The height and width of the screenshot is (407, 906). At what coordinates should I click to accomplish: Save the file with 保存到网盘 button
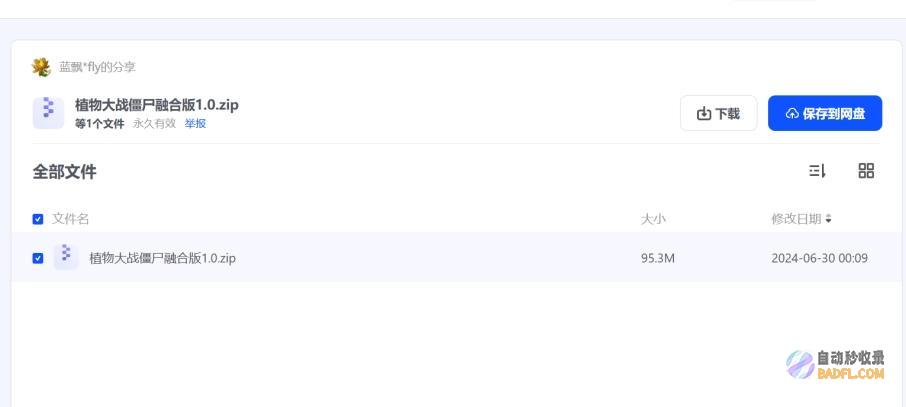[x=825, y=113]
